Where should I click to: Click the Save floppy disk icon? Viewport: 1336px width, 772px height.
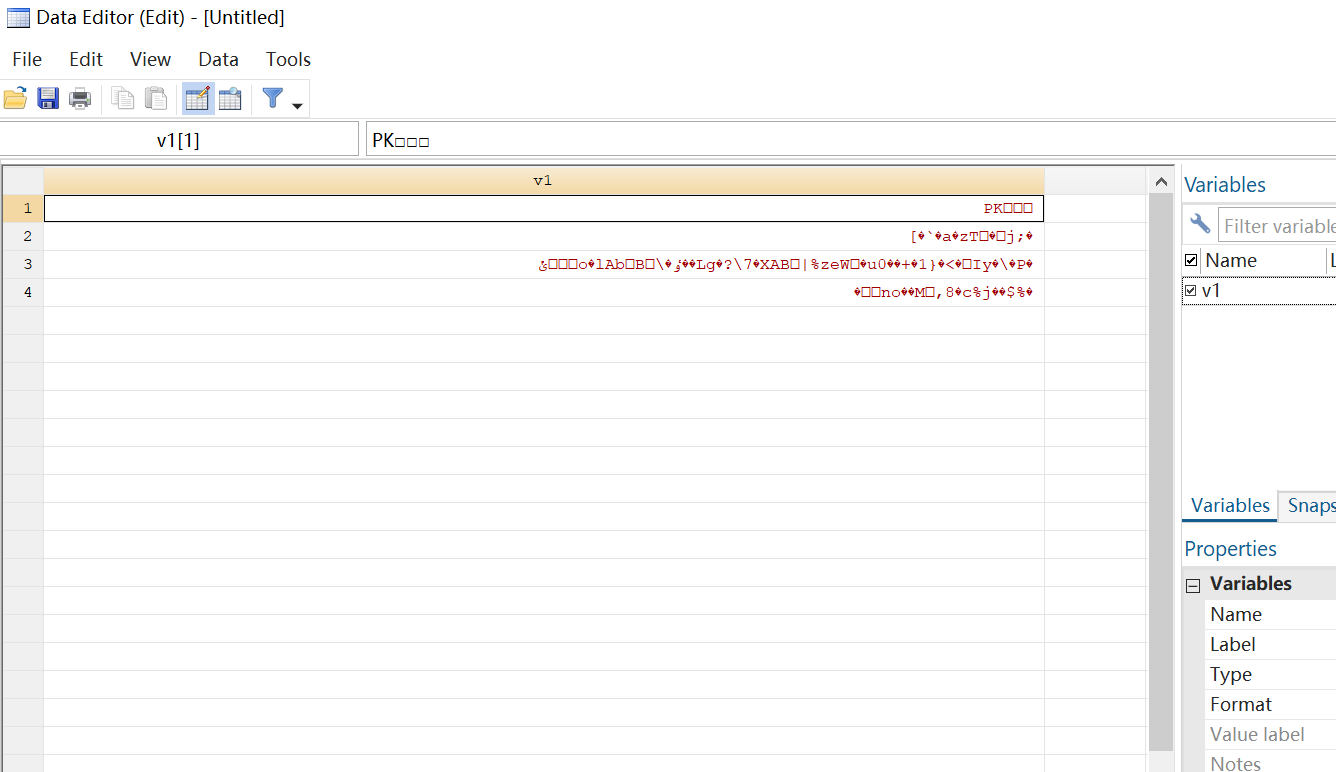click(48, 99)
